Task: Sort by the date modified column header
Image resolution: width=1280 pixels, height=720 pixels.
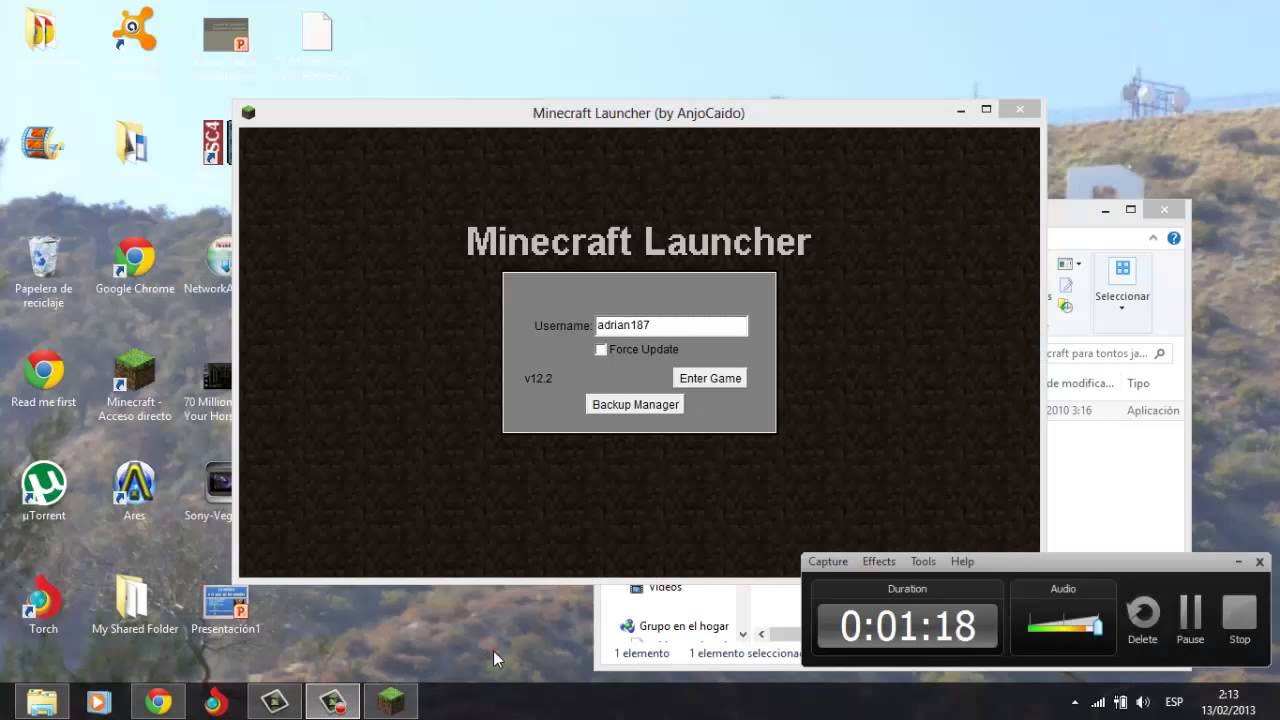Action: [1080, 383]
